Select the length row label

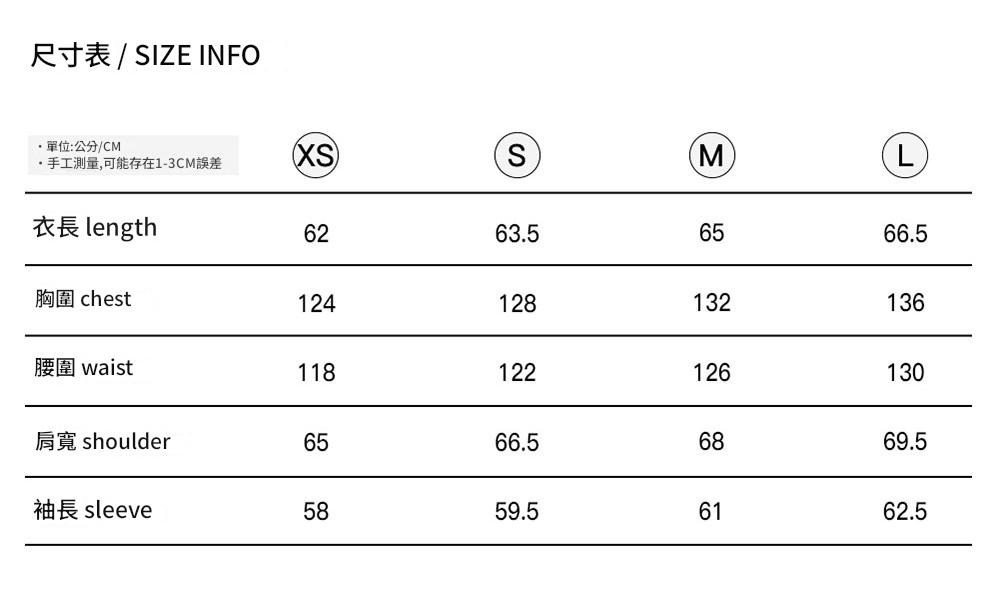click(x=95, y=228)
